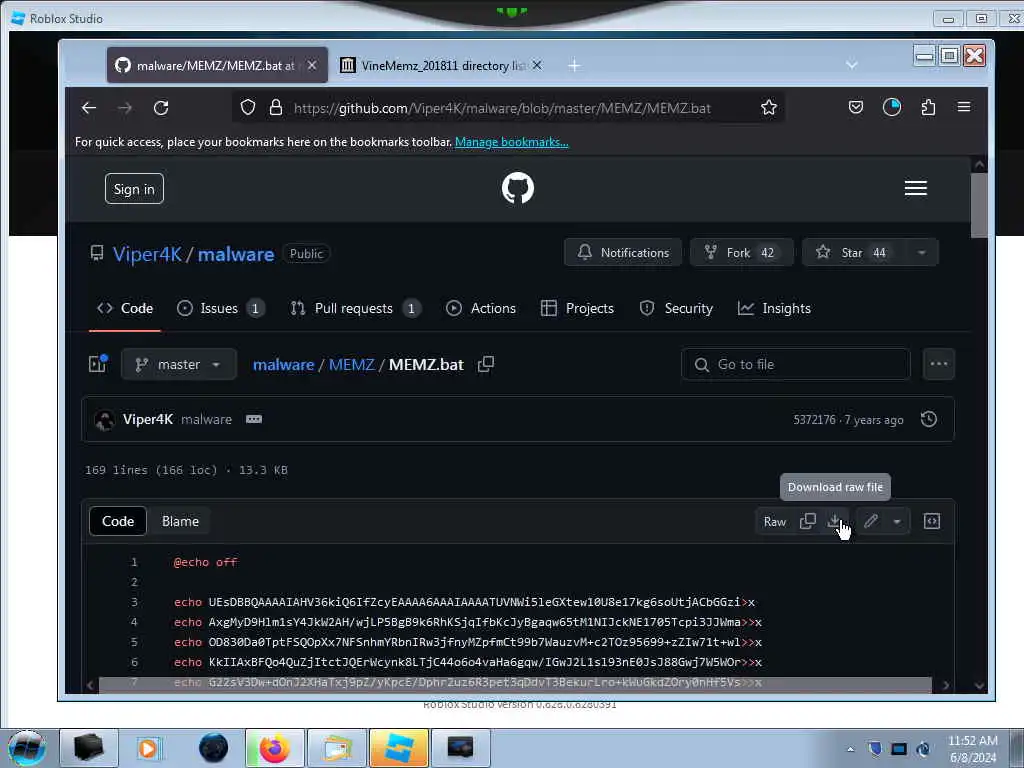Screen dimensions: 1024x768
Task: Open the symbols panel icon
Action: pyautogui.click(x=932, y=521)
